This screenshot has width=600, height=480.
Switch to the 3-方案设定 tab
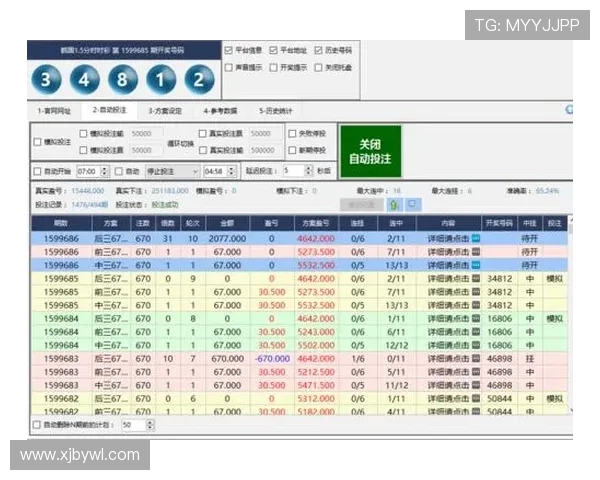(165, 111)
